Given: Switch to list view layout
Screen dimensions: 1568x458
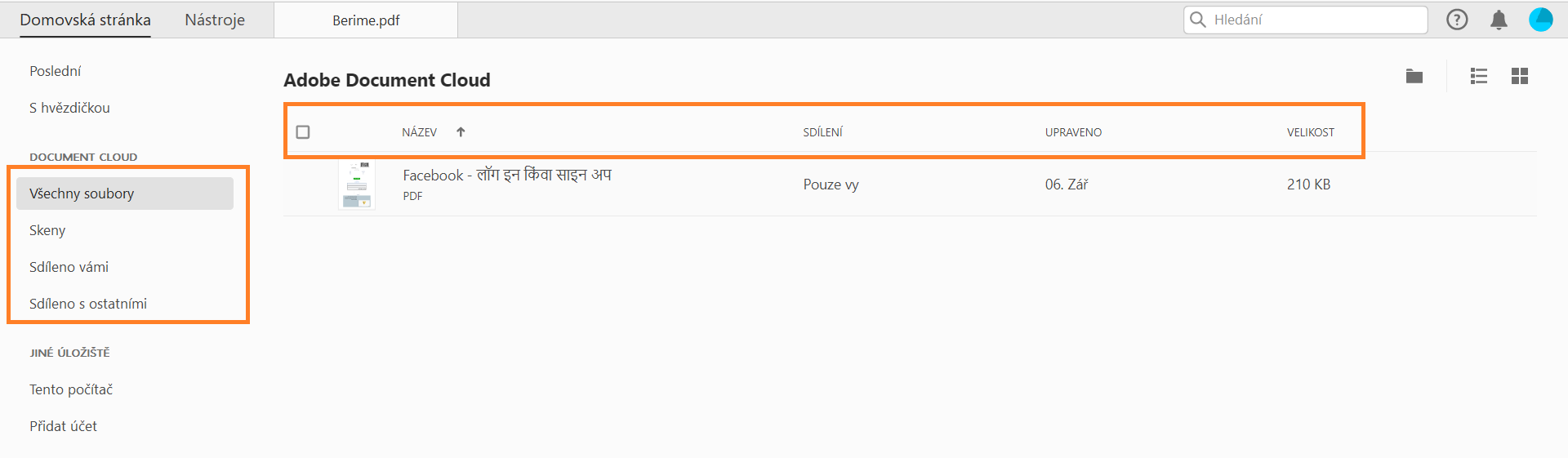Looking at the screenshot, I should click(x=1478, y=76).
